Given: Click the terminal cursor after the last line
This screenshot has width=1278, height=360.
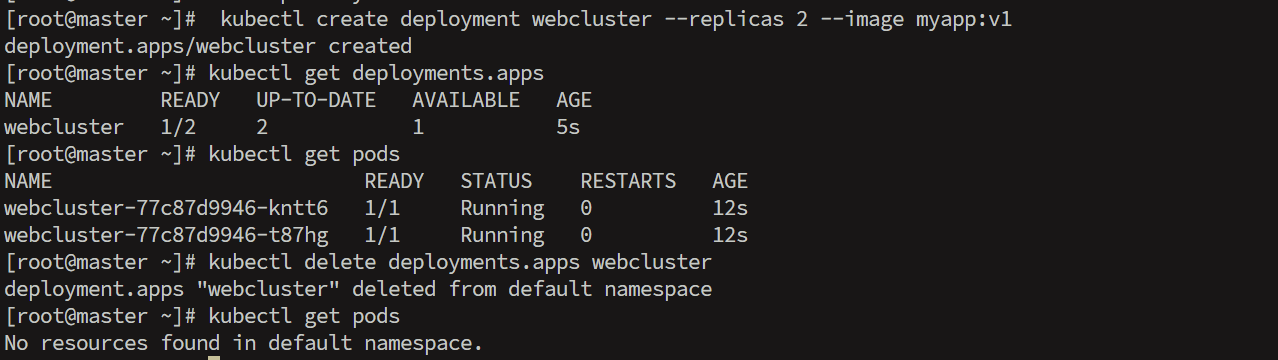Looking at the screenshot, I should (214, 357).
